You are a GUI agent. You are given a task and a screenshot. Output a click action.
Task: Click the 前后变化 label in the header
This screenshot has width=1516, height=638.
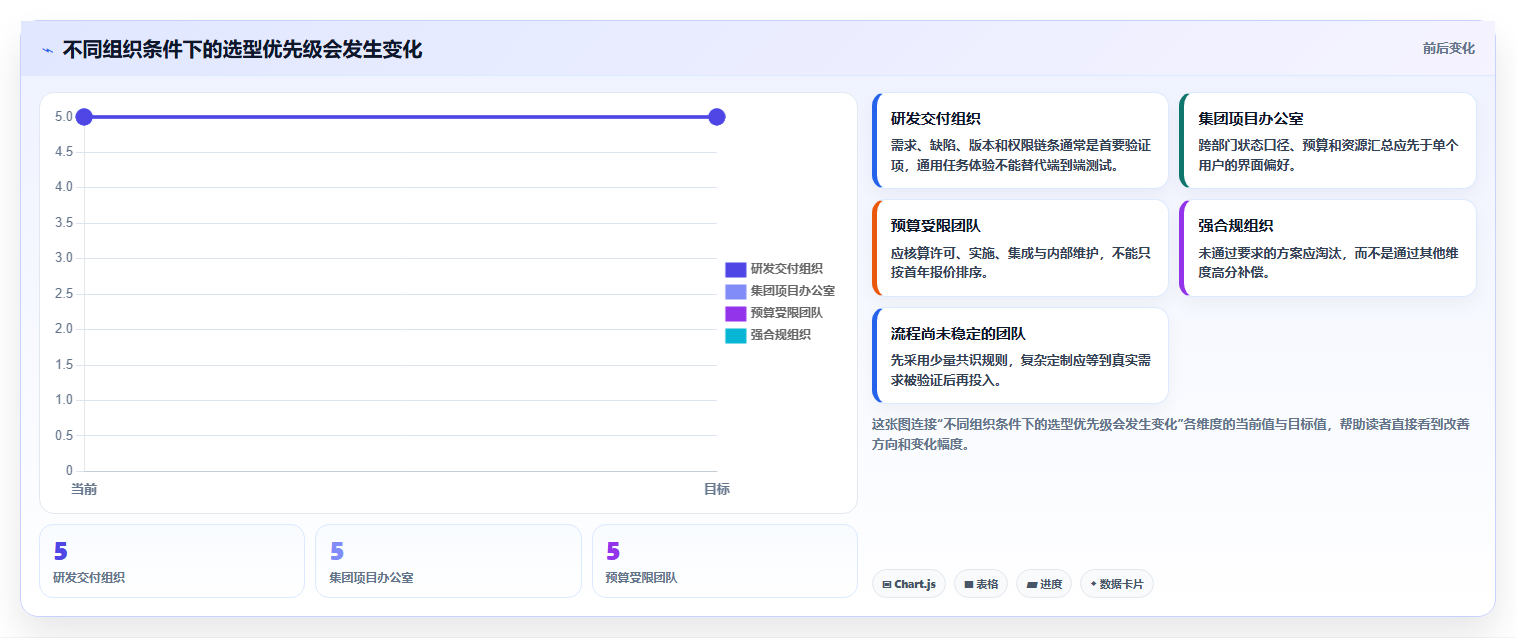tap(1448, 49)
